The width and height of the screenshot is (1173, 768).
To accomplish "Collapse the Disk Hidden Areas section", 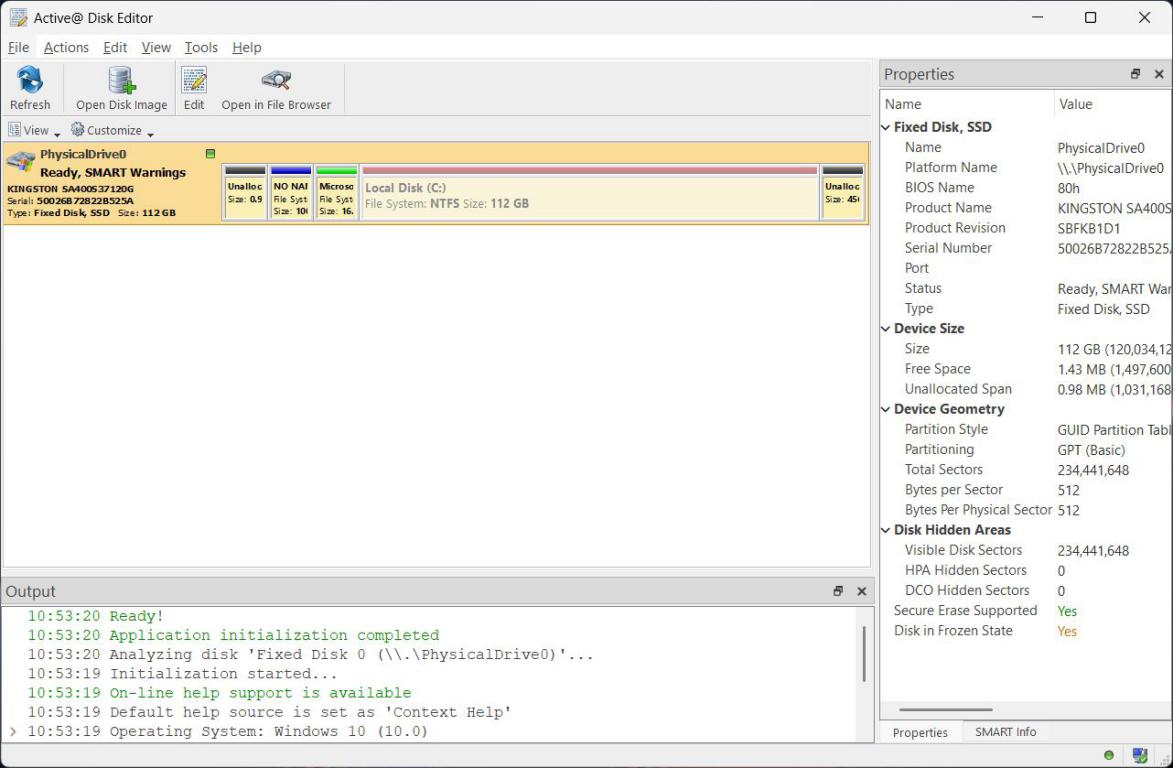I will coord(886,530).
